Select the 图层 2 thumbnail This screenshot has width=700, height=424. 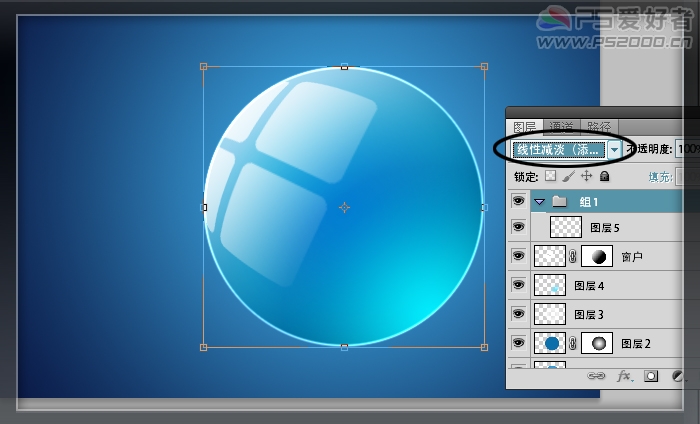(x=550, y=343)
